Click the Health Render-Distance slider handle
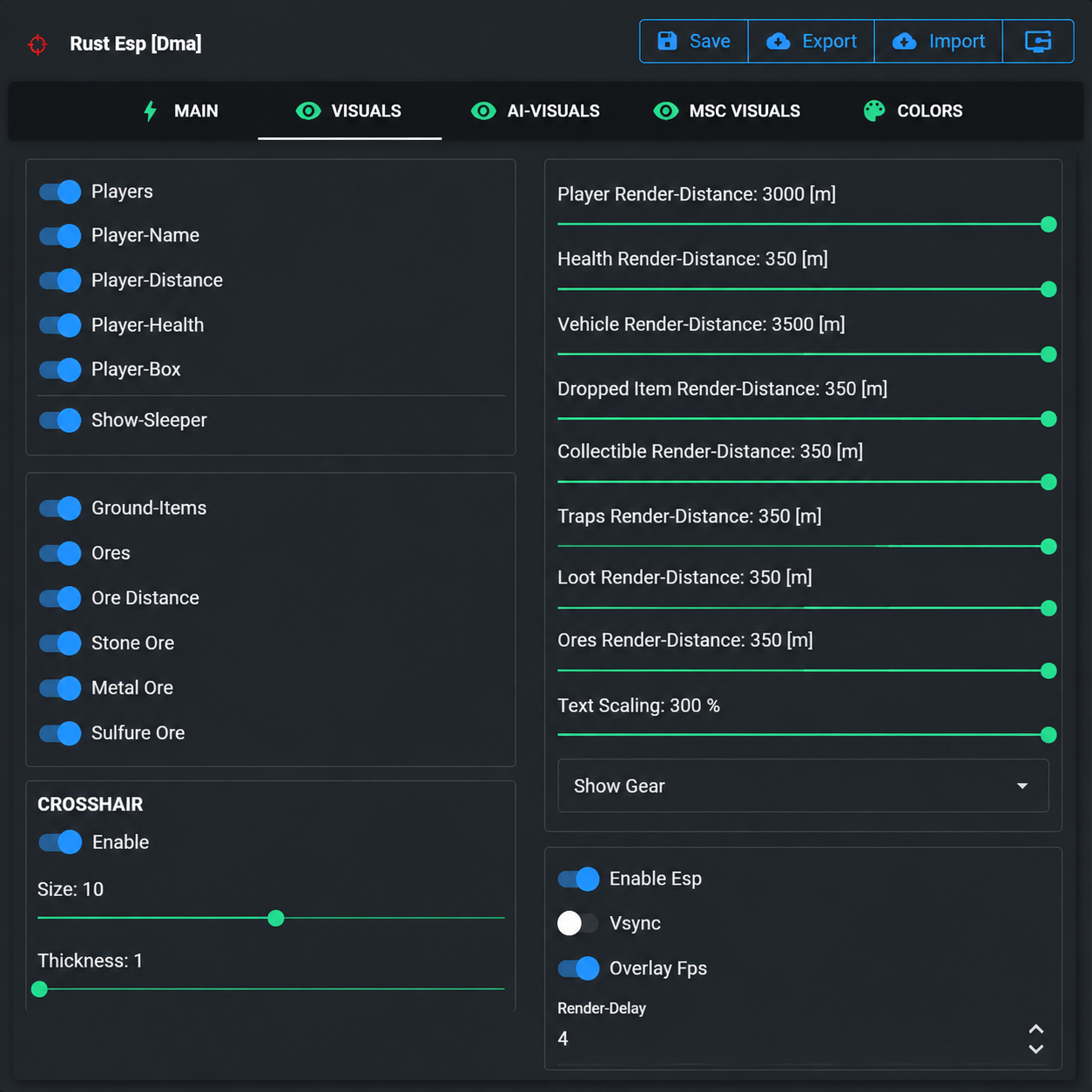The image size is (1092, 1092). [1048, 289]
